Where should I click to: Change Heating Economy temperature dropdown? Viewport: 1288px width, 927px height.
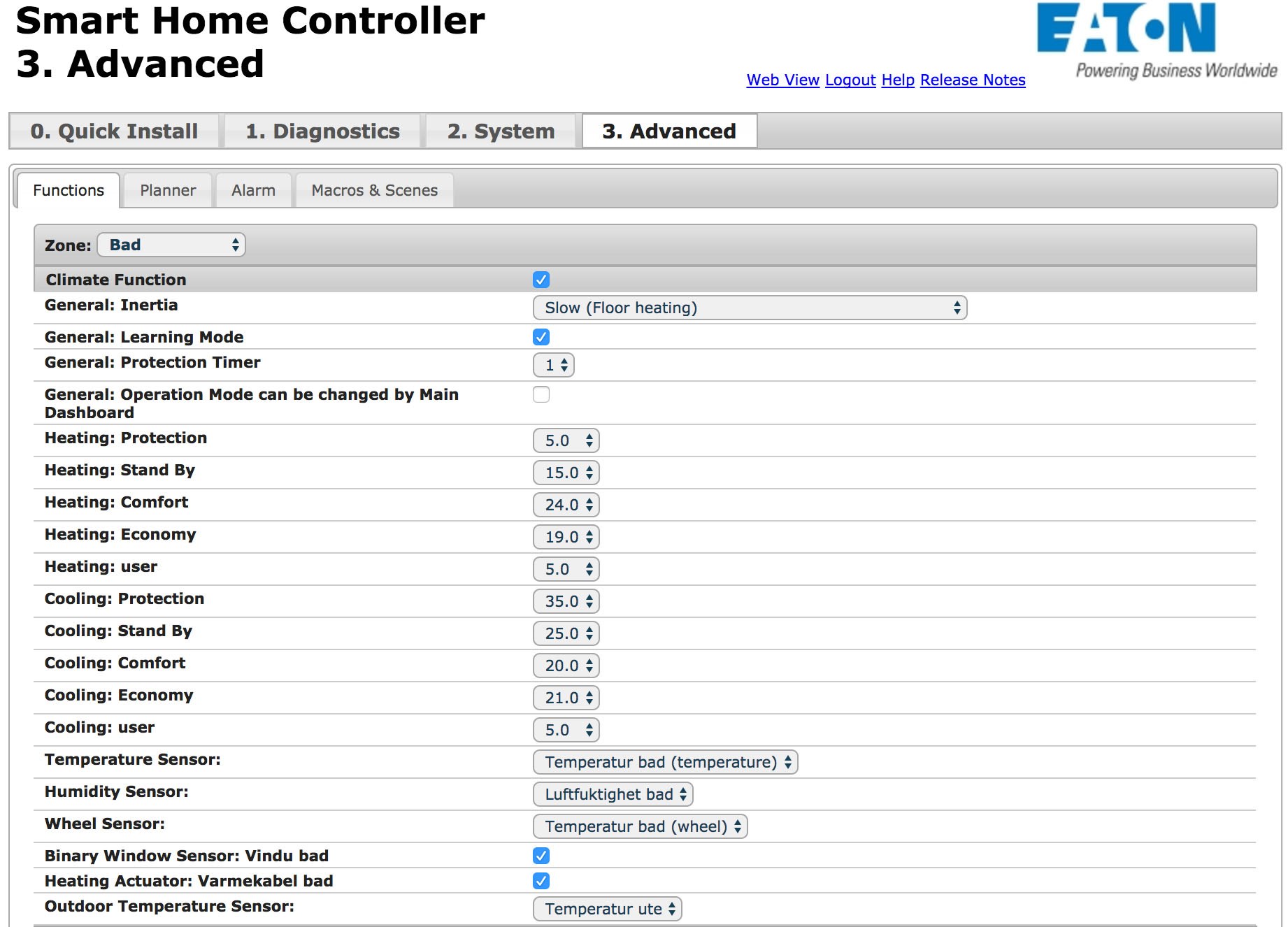click(566, 537)
